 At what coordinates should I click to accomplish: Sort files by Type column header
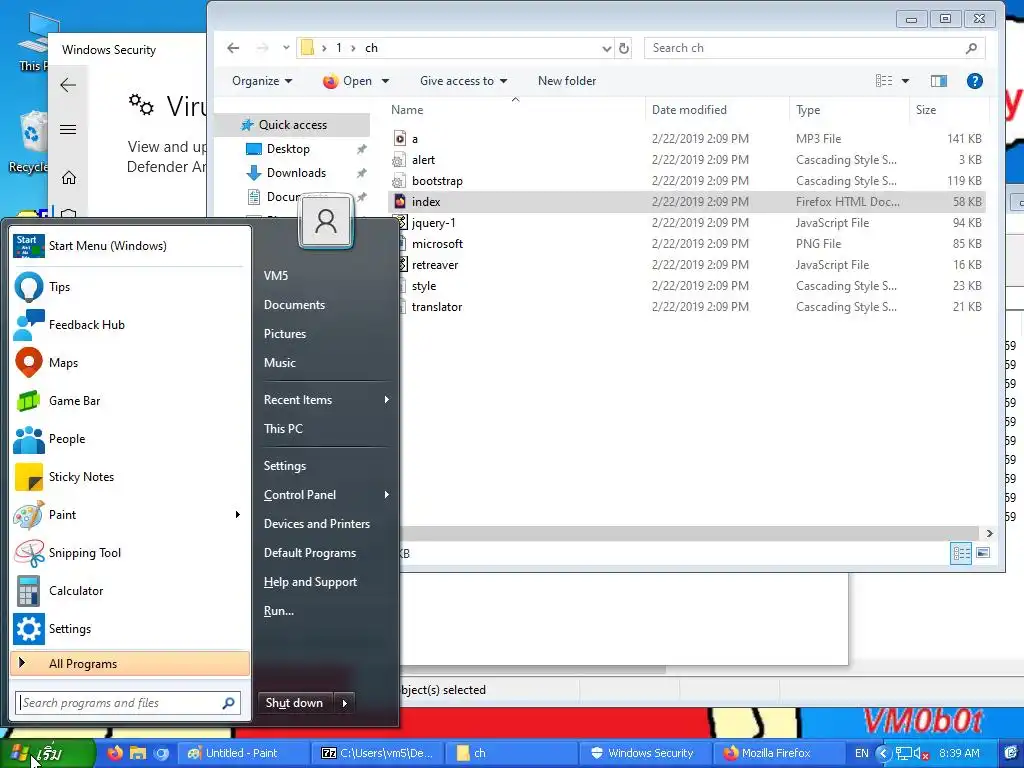pos(848,110)
